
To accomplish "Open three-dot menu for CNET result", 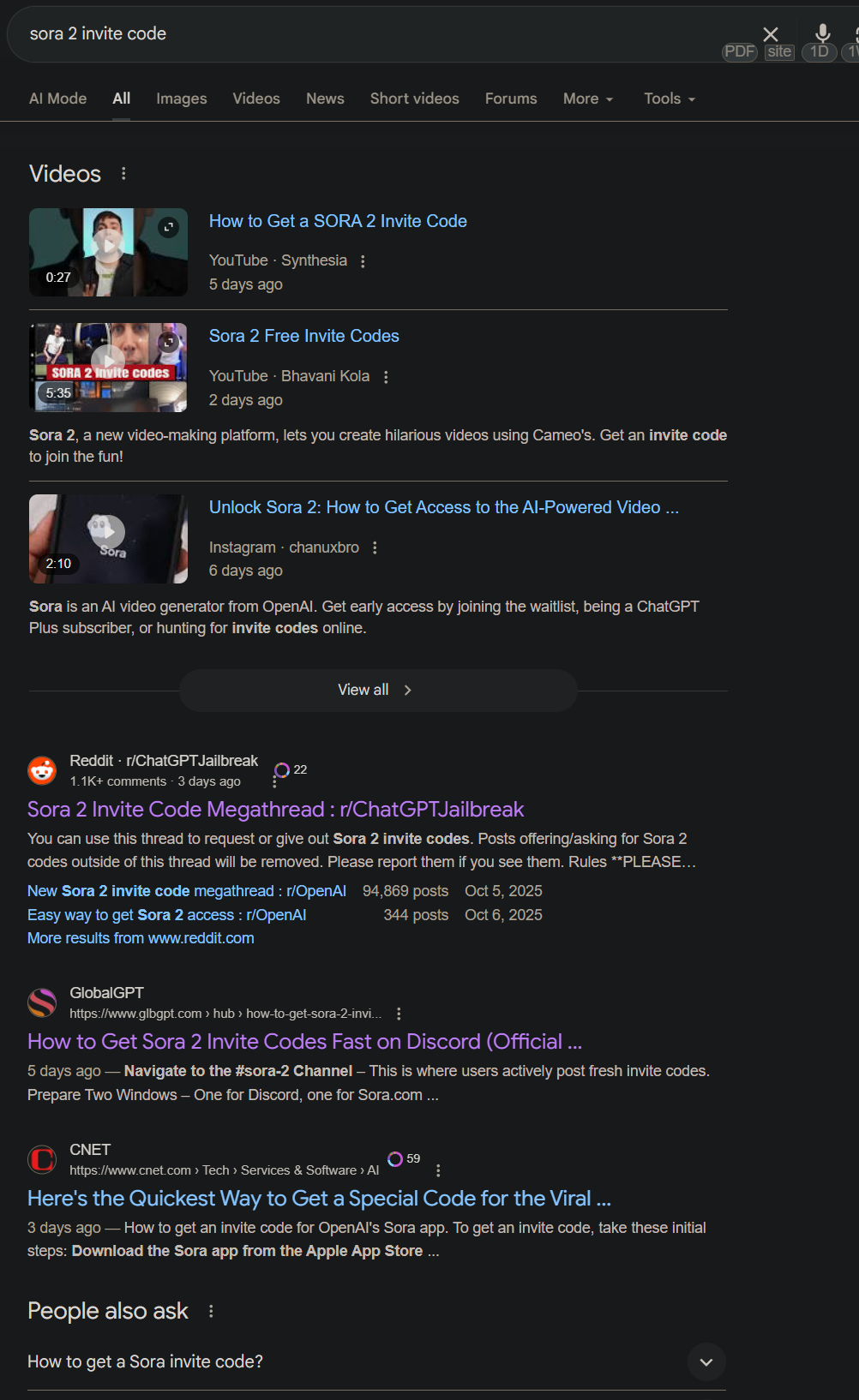I will pos(438,1170).
